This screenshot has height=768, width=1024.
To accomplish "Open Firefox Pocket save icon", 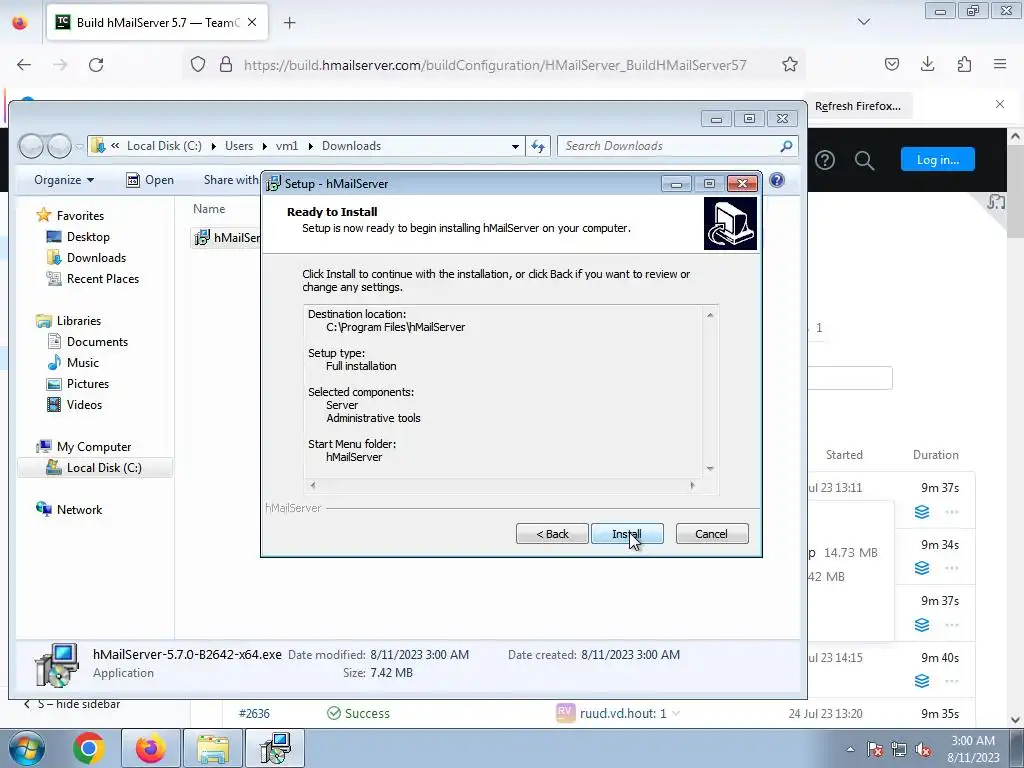I will pyautogui.click(x=891, y=64).
